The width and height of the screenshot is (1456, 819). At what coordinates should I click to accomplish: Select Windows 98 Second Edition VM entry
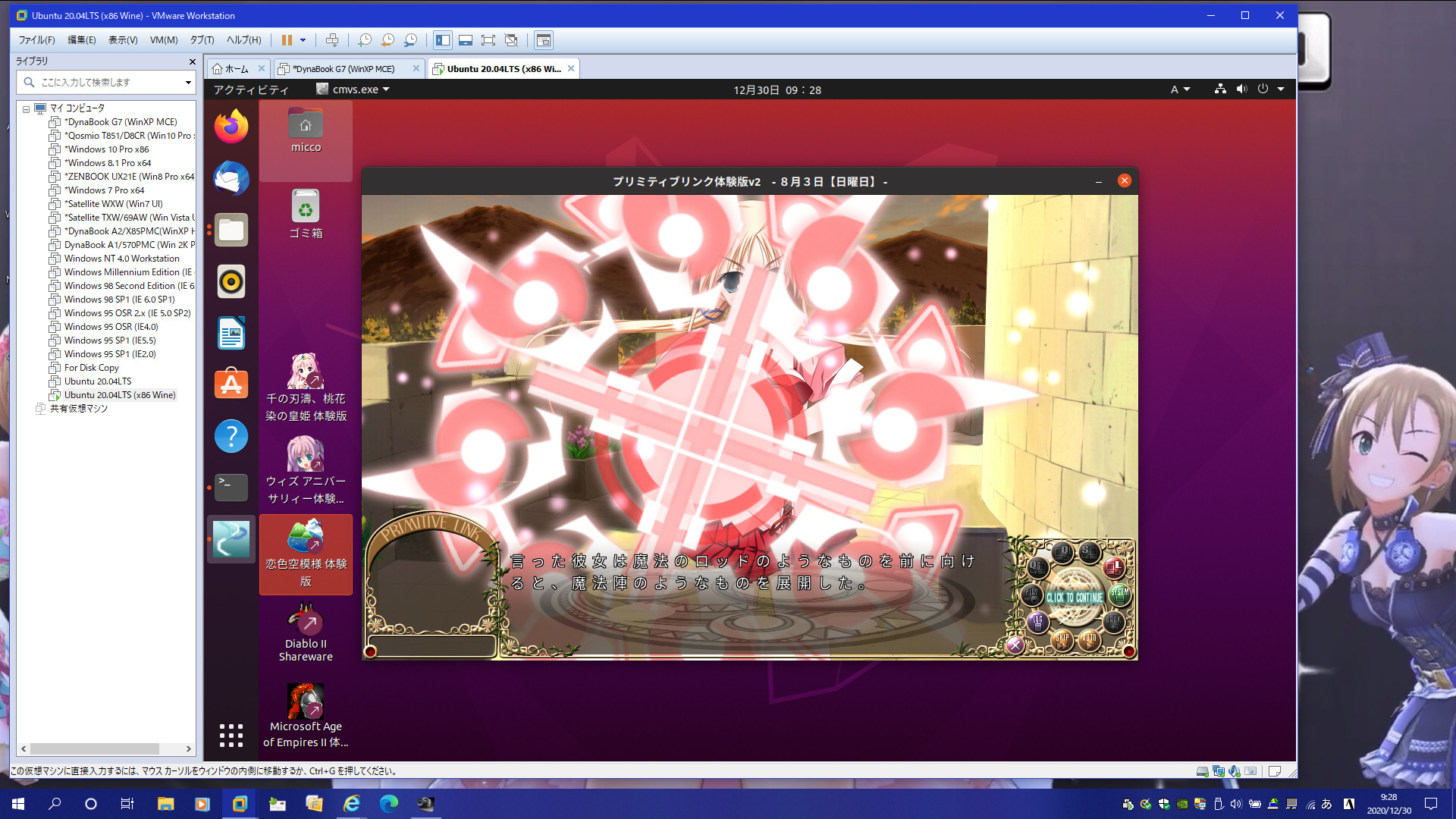coord(121,286)
